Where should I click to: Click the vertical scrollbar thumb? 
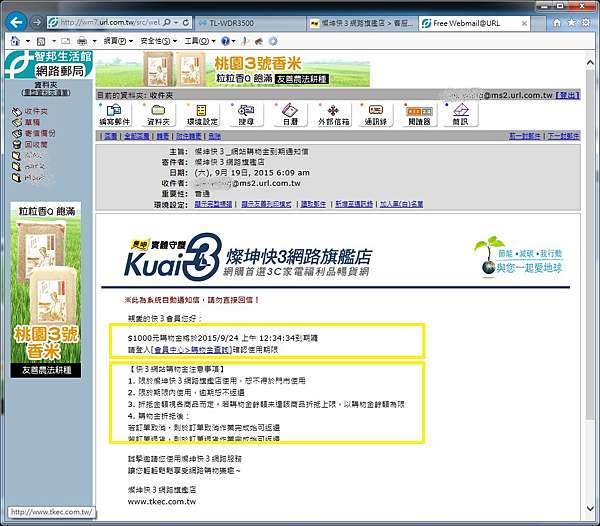coord(590,245)
